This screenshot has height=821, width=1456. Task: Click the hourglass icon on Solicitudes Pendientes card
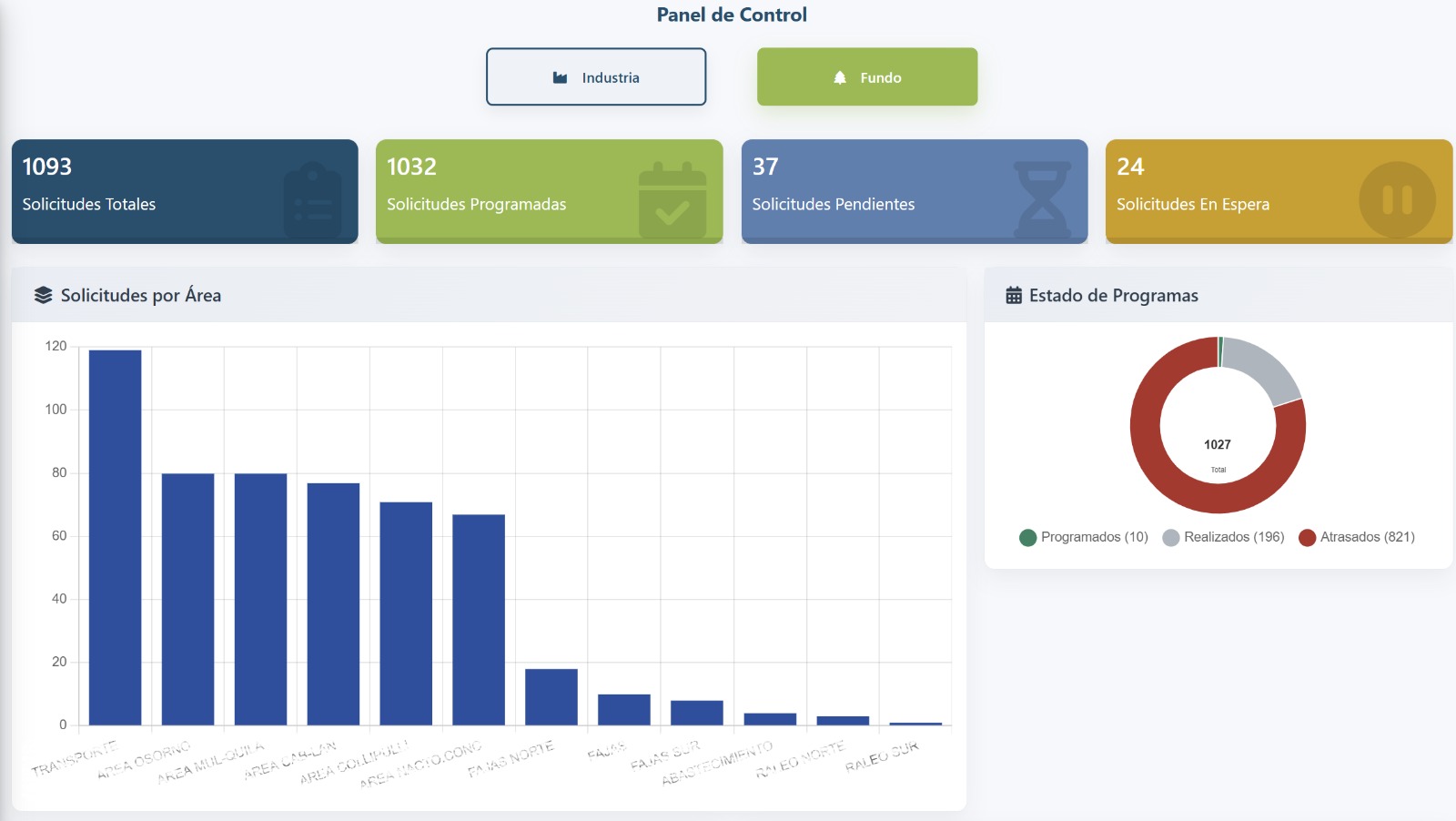click(1042, 198)
